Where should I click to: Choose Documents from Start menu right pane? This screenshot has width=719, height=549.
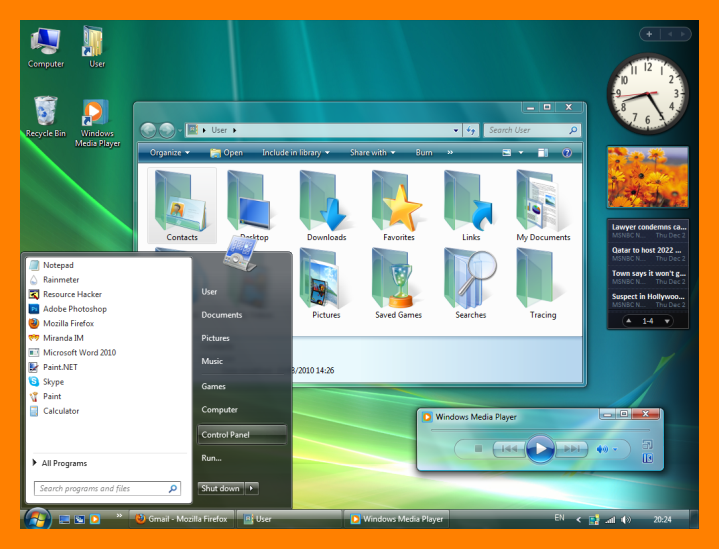tap(222, 315)
